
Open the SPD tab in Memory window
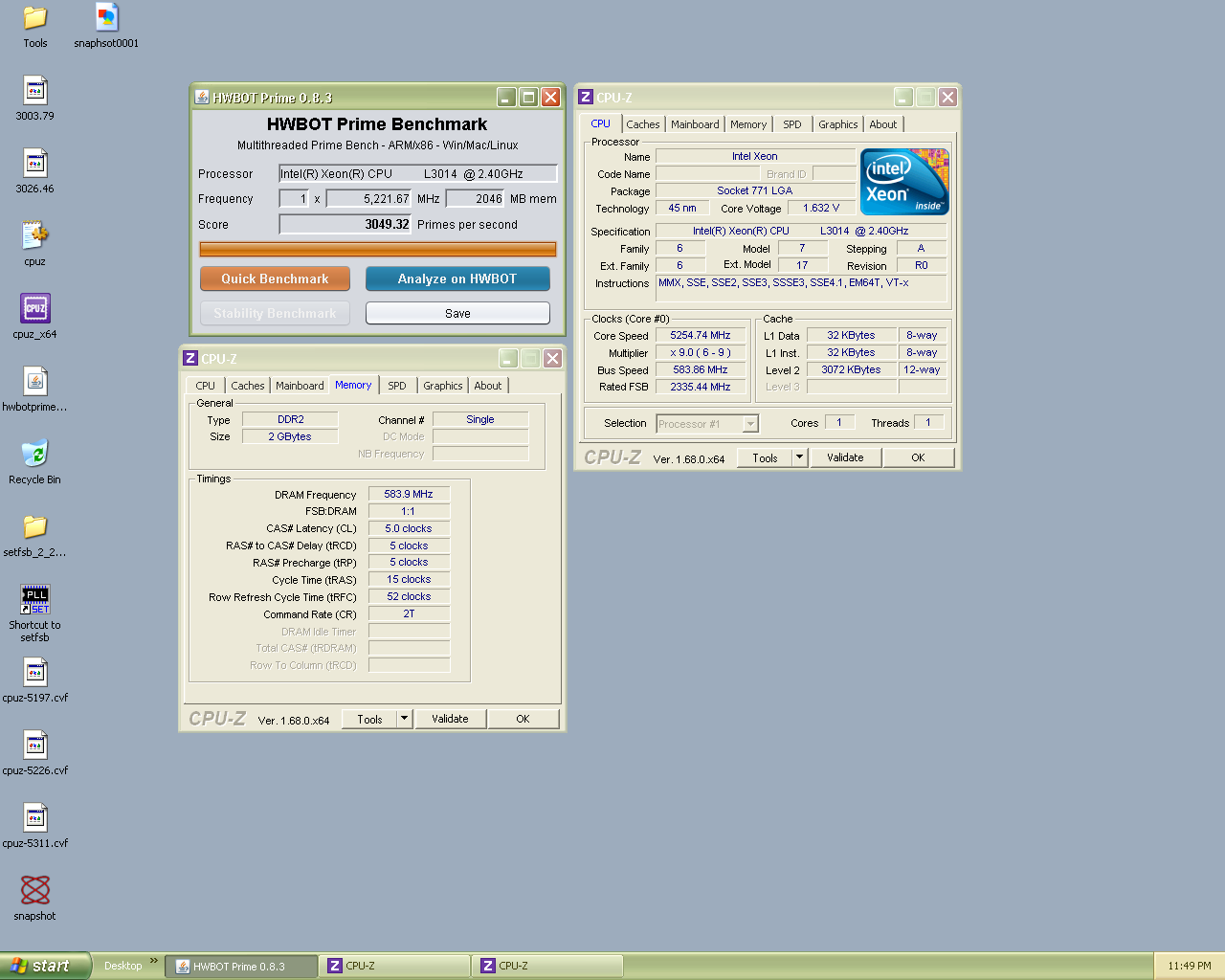point(397,386)
